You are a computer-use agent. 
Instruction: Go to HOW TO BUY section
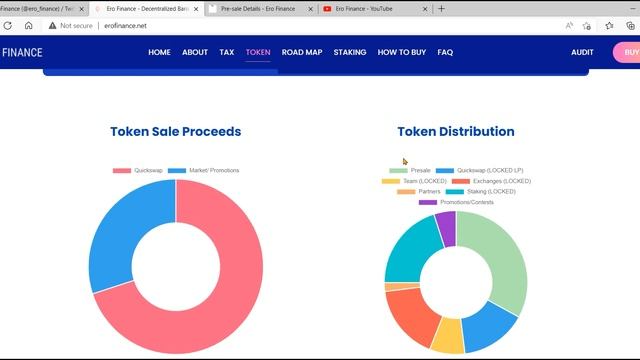(402, 52)
